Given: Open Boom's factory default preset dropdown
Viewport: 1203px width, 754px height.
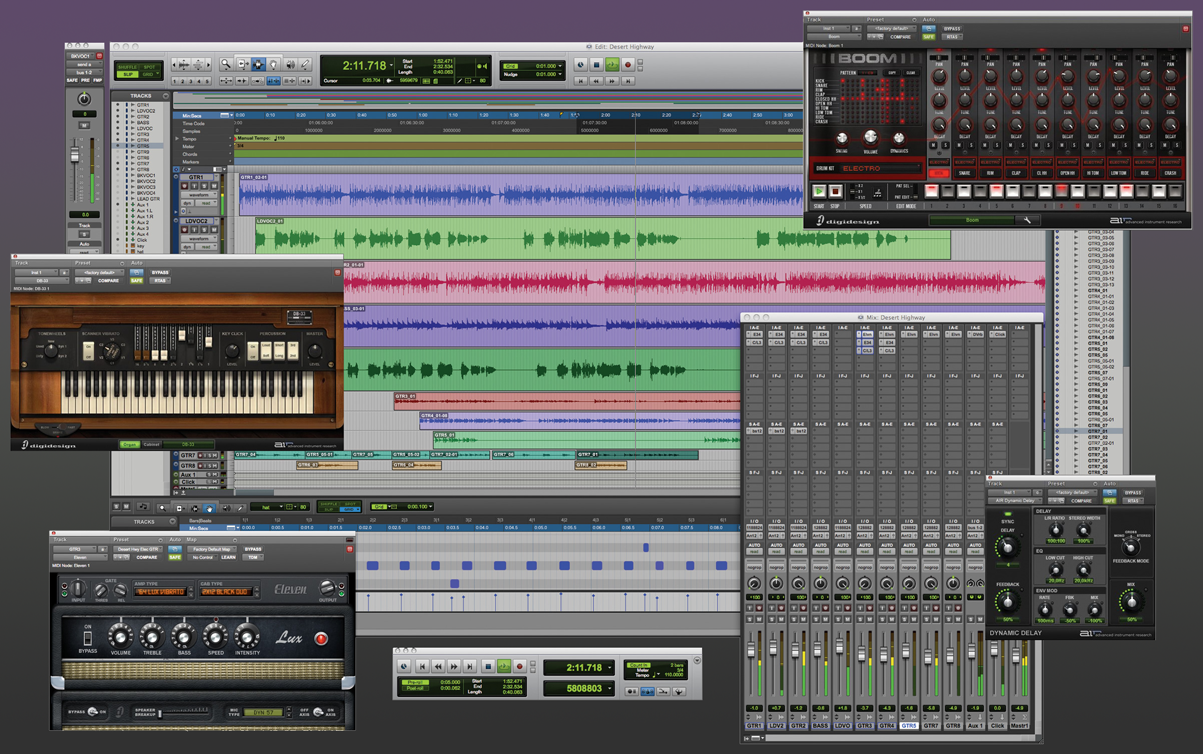Looking at the screenshot, I should point(892,28).
